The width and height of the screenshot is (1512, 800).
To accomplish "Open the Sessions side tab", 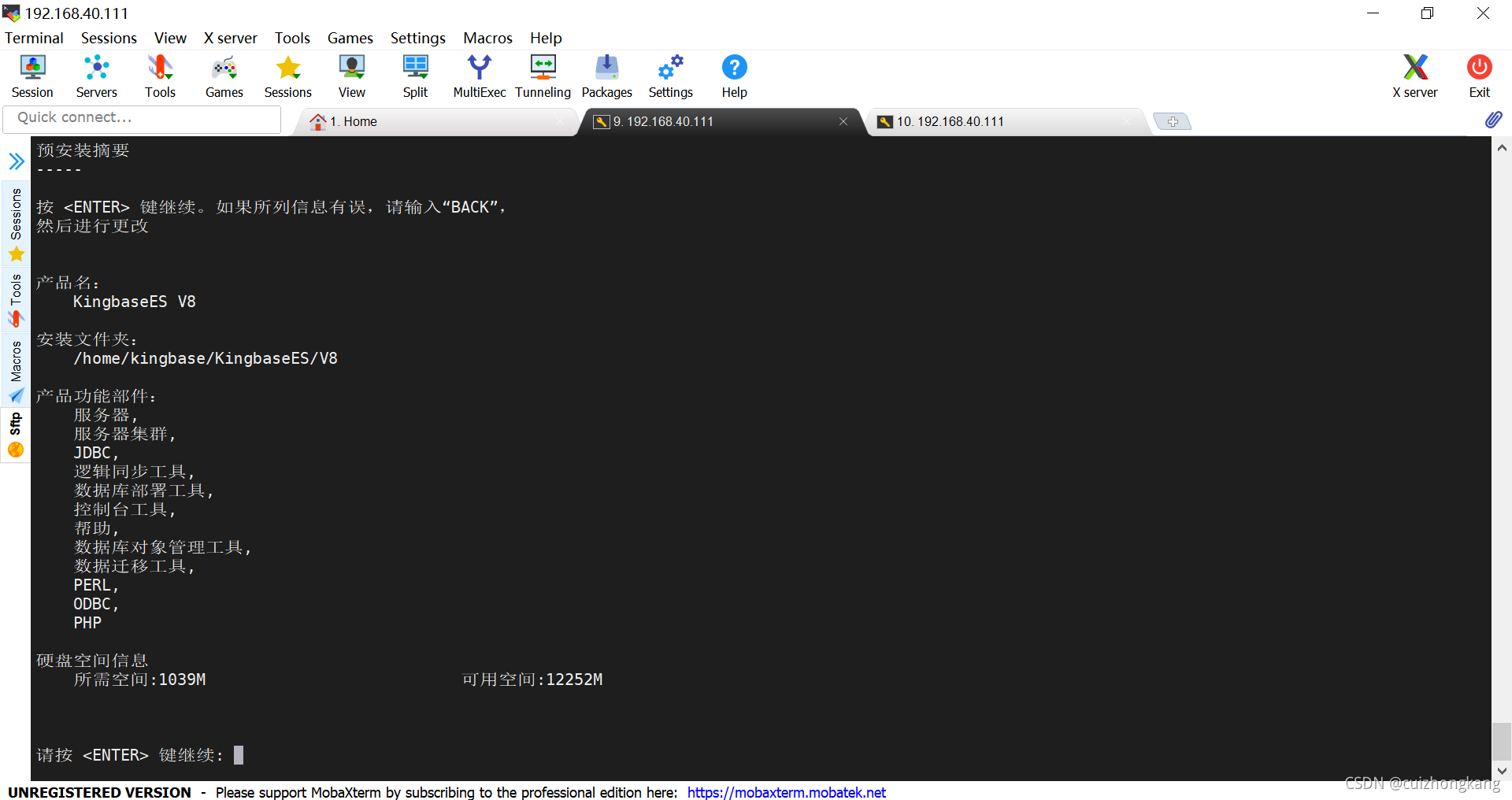I will click(16, 224).
